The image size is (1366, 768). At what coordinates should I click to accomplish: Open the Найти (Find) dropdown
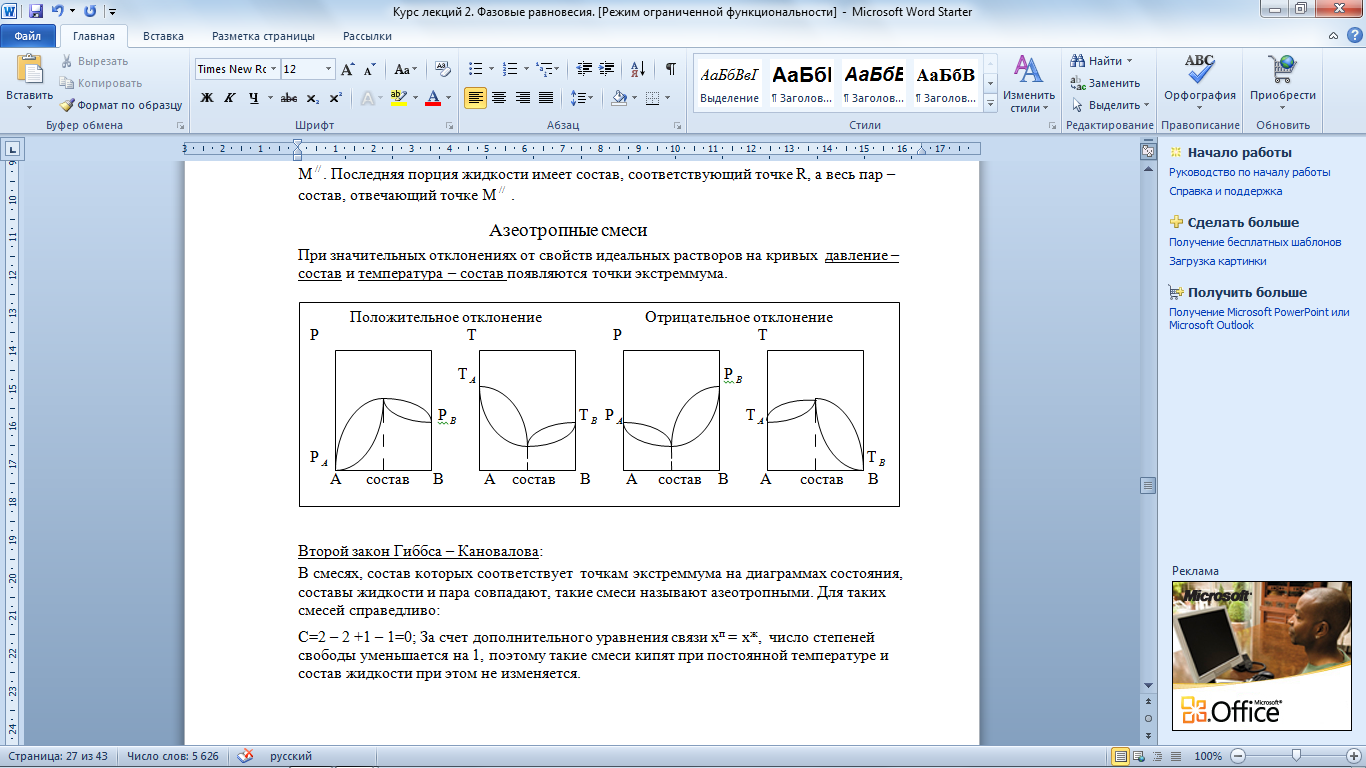tap(1101, 61)
